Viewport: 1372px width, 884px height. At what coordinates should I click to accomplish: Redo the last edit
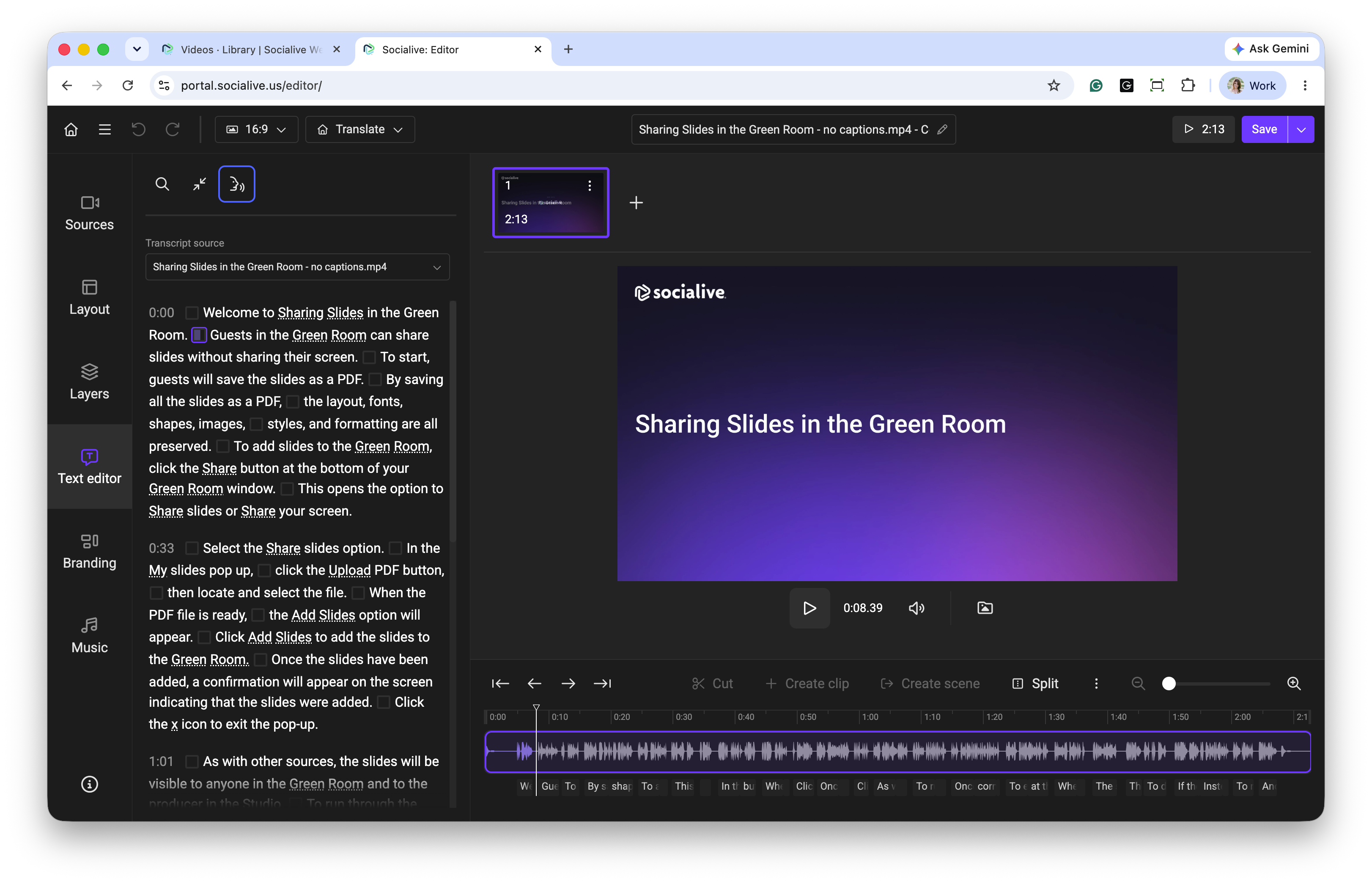coord(172,130)
